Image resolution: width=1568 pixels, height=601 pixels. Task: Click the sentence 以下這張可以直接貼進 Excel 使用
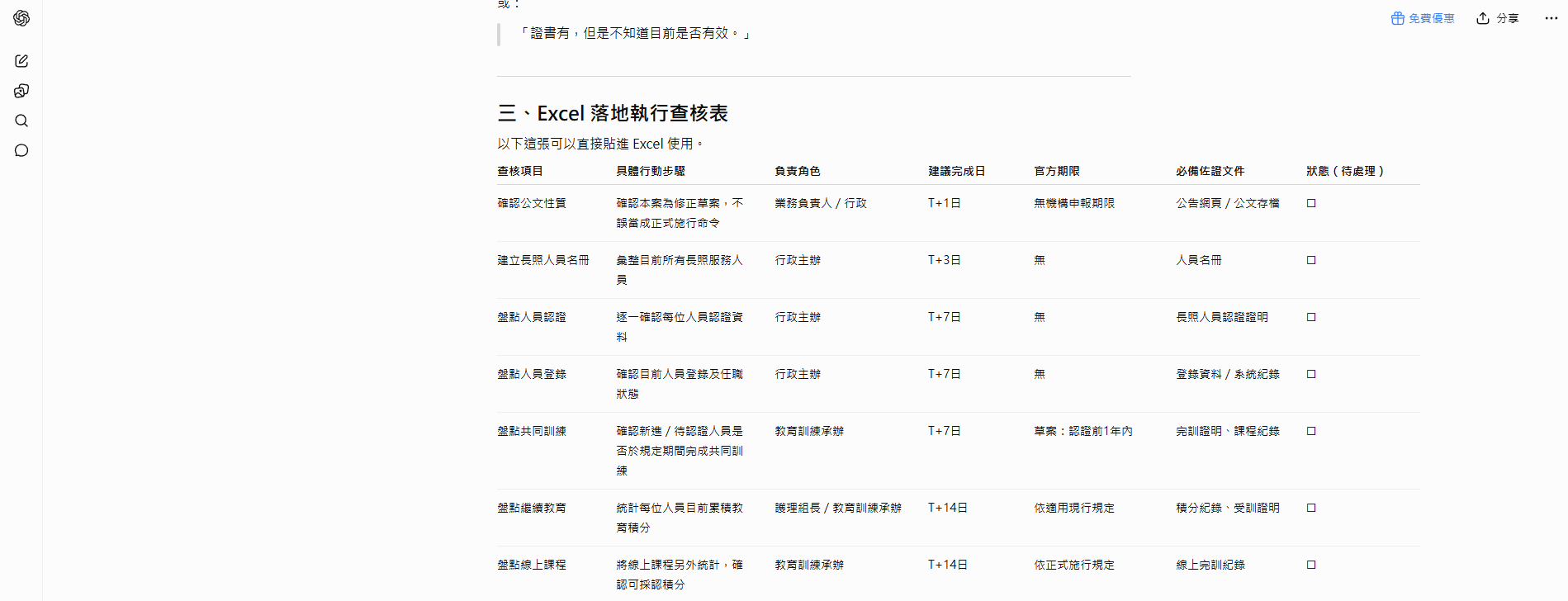(x=600, y=144)
